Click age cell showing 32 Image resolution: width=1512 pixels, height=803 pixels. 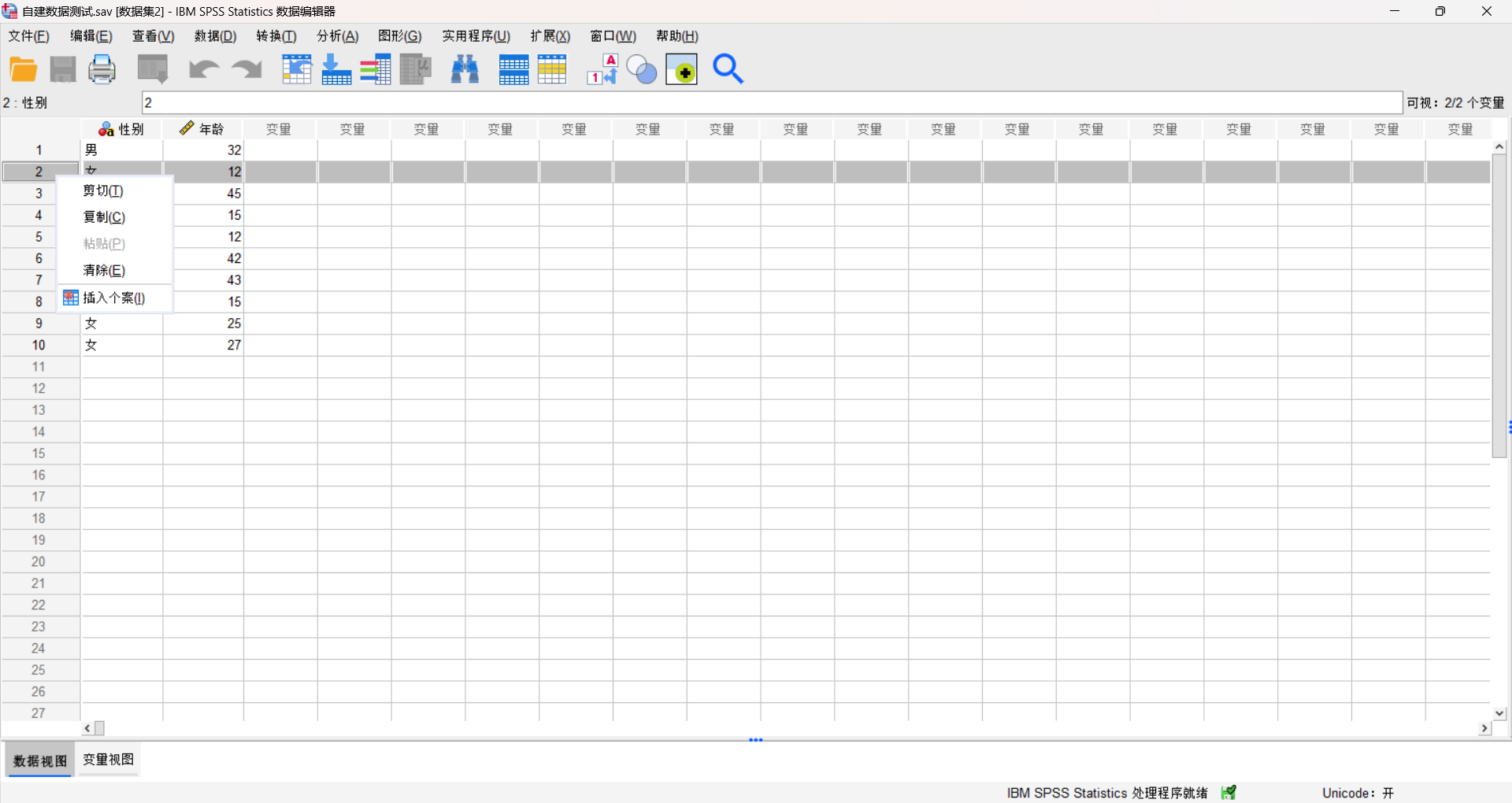(203, 150)
